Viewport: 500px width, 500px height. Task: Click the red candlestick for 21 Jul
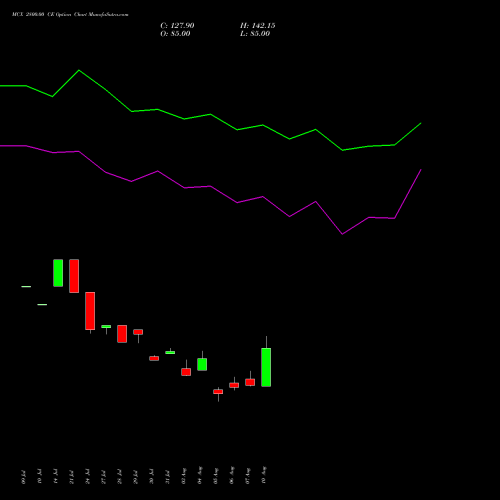coord(74,276)
